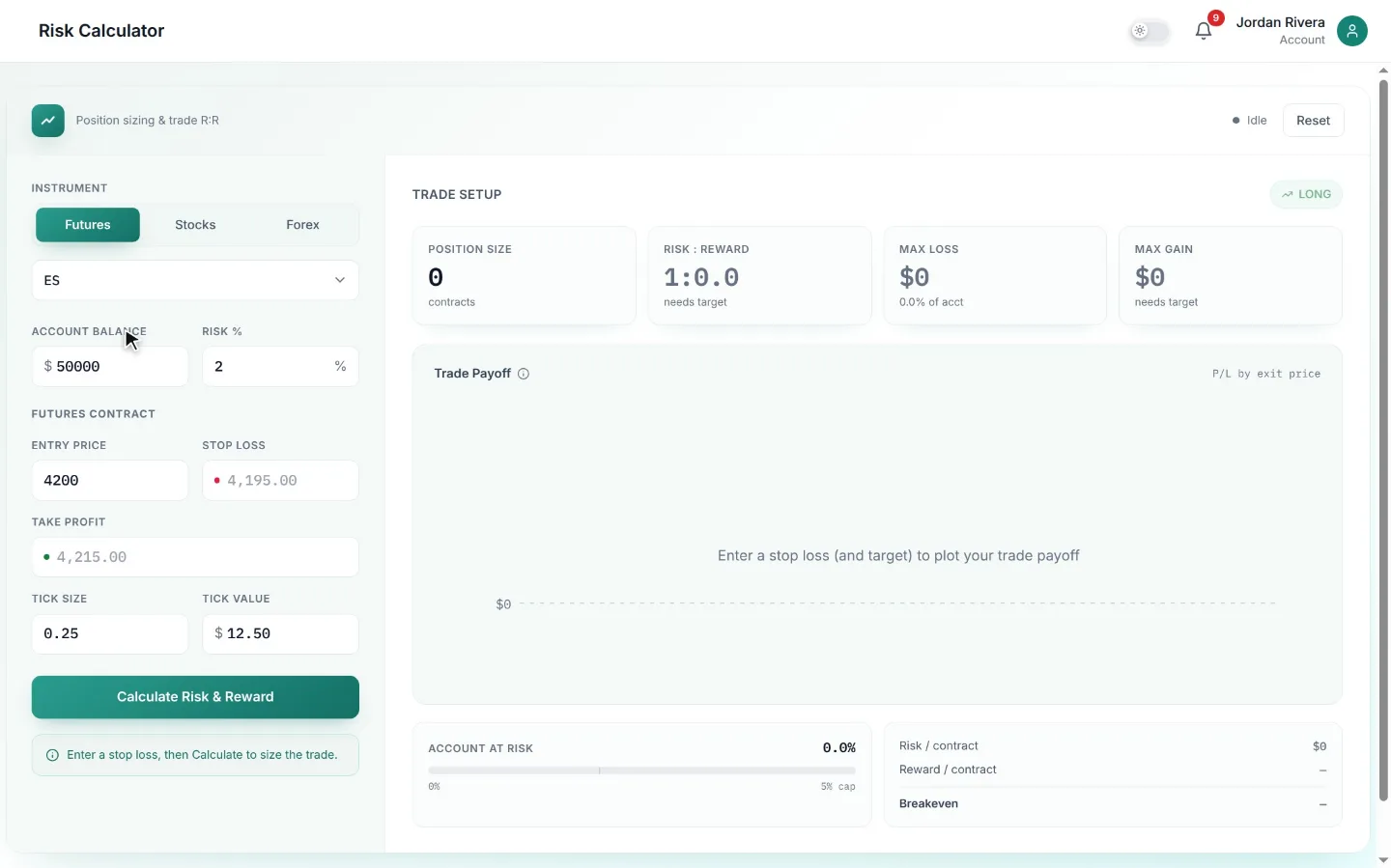The height and width of the screenshot is (868, 1391).
Task: Click the green chart logo icon
Action: tap(48, 121)
